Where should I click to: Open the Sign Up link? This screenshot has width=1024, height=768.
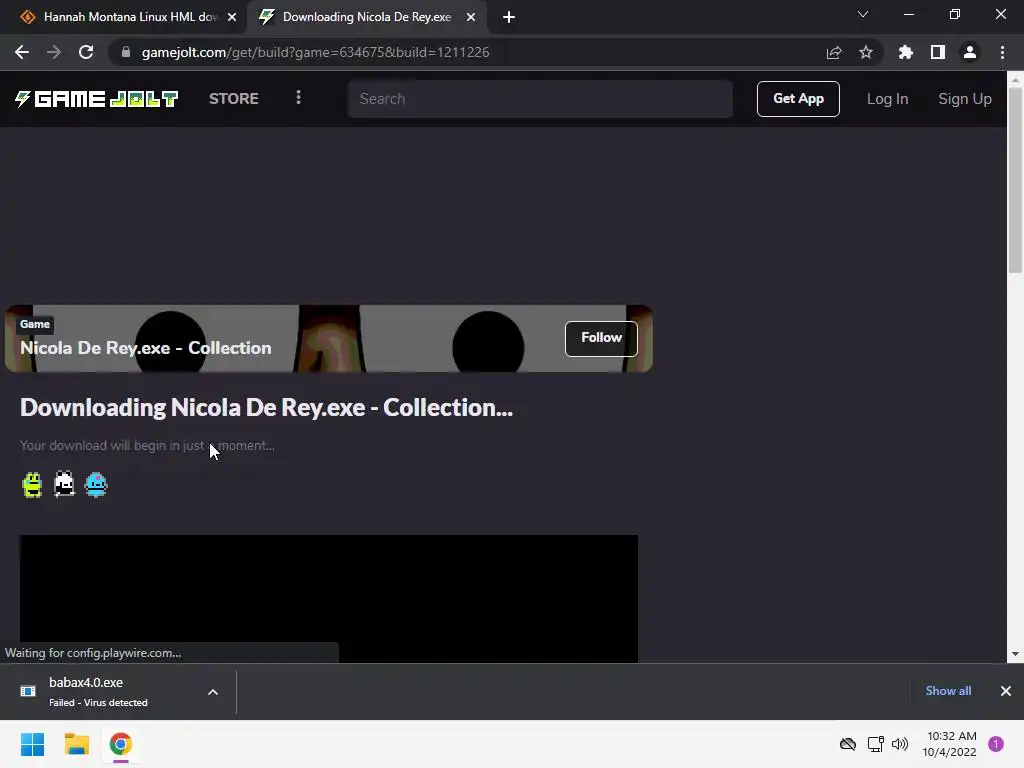965,99
